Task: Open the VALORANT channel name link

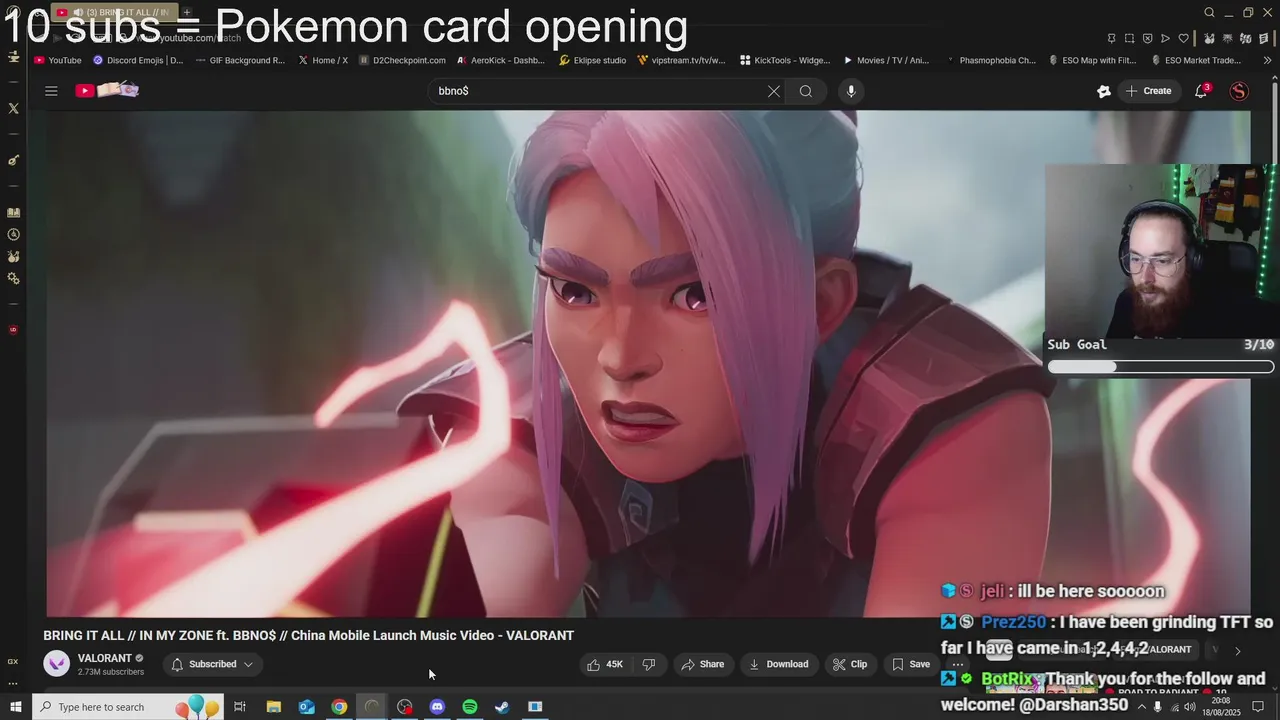Action: point(105,658)
